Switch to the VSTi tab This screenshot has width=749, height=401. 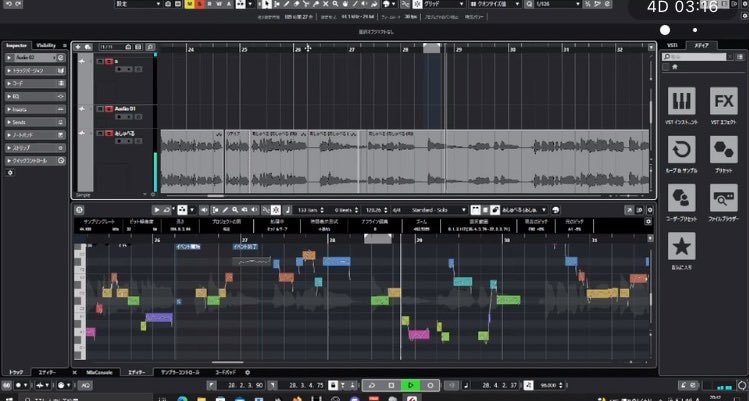[x=672, y=45]
